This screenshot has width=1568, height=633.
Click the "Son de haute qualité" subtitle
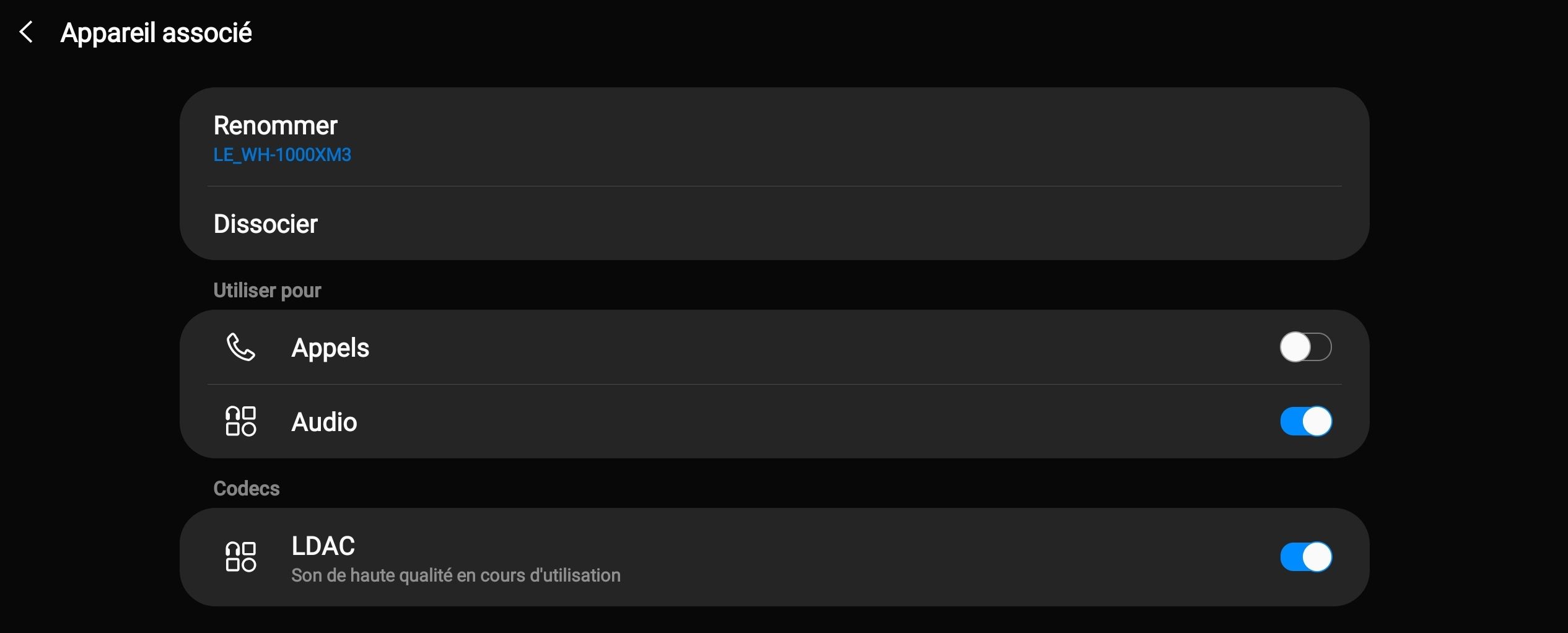click(456, 575)
